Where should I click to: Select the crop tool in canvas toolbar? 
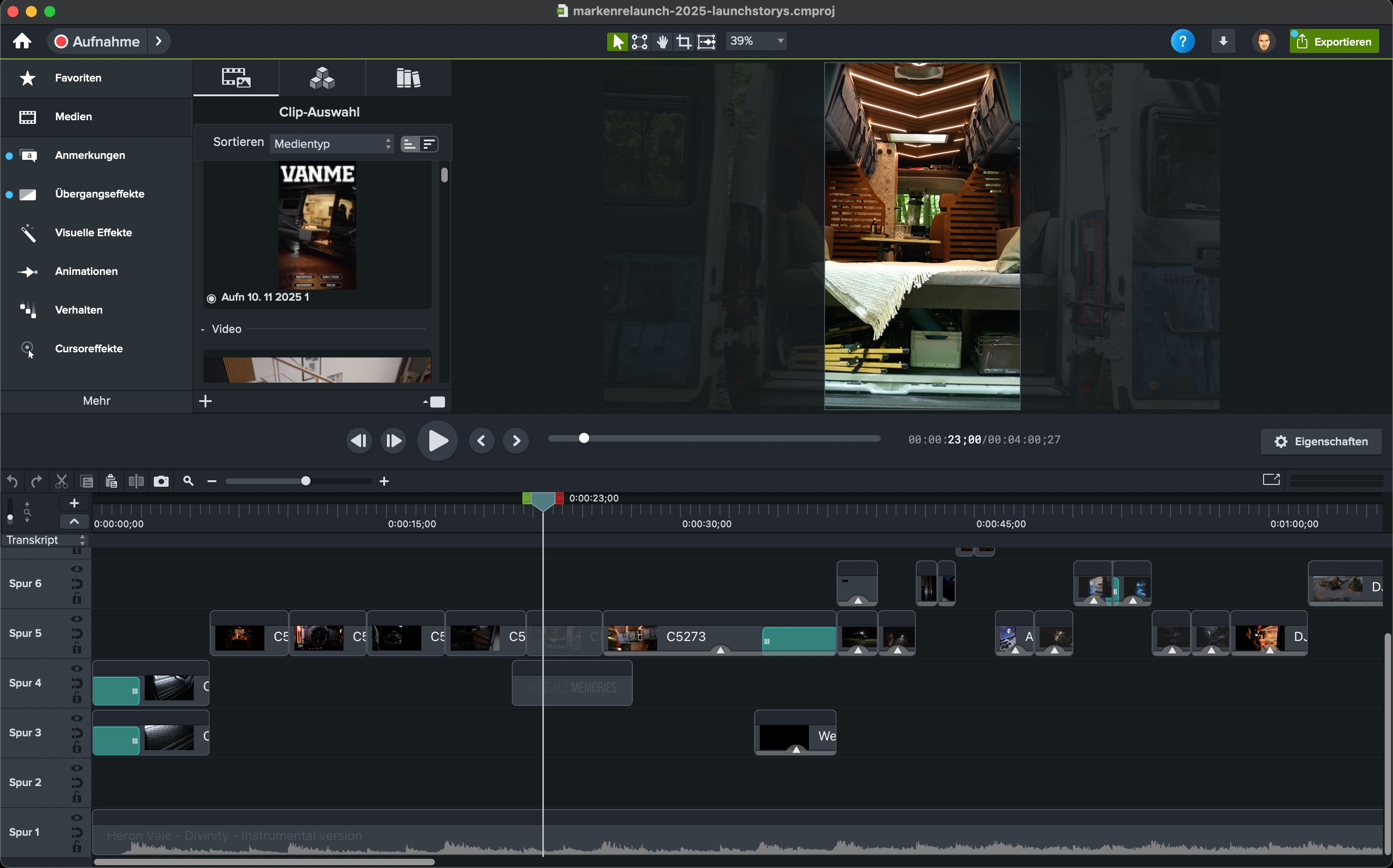pyautogui.click(x=683, y=41)
